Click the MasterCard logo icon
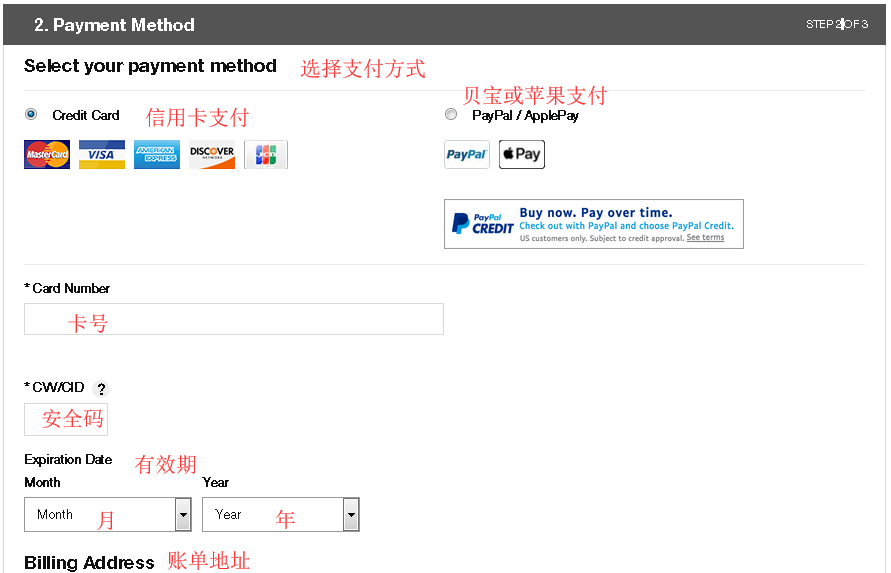 (47, 155)
